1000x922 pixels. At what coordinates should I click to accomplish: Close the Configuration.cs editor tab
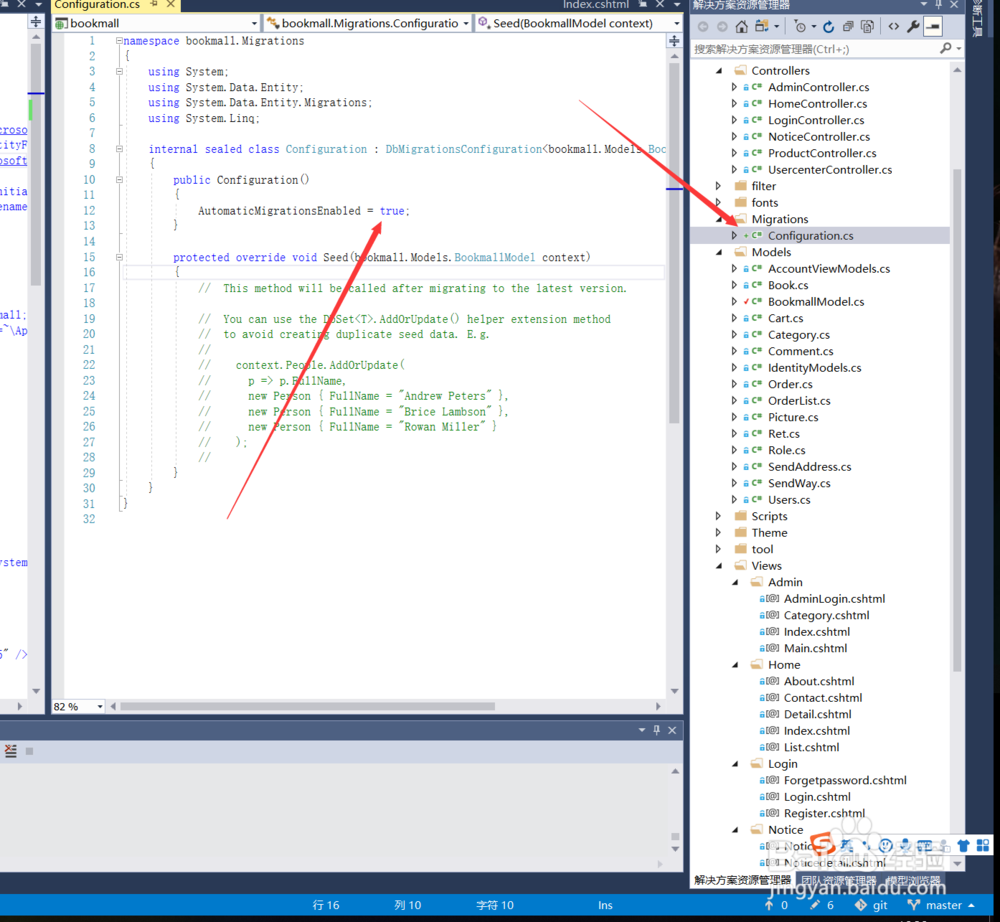coord(171,4)
